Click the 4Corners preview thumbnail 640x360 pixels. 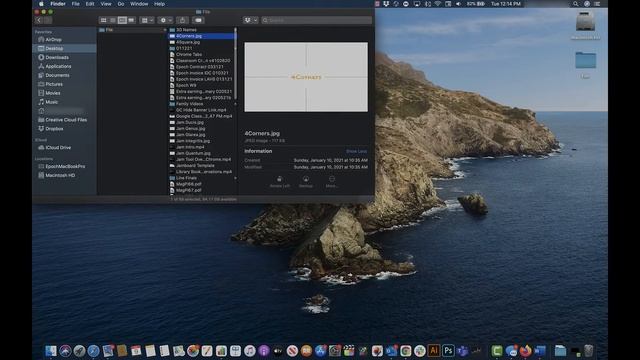click(306, 77)
